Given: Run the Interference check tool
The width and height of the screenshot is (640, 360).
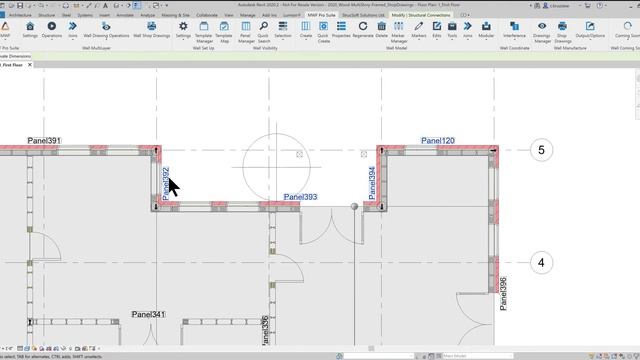Looking at the screenshot, I should (x=514, y=29).
